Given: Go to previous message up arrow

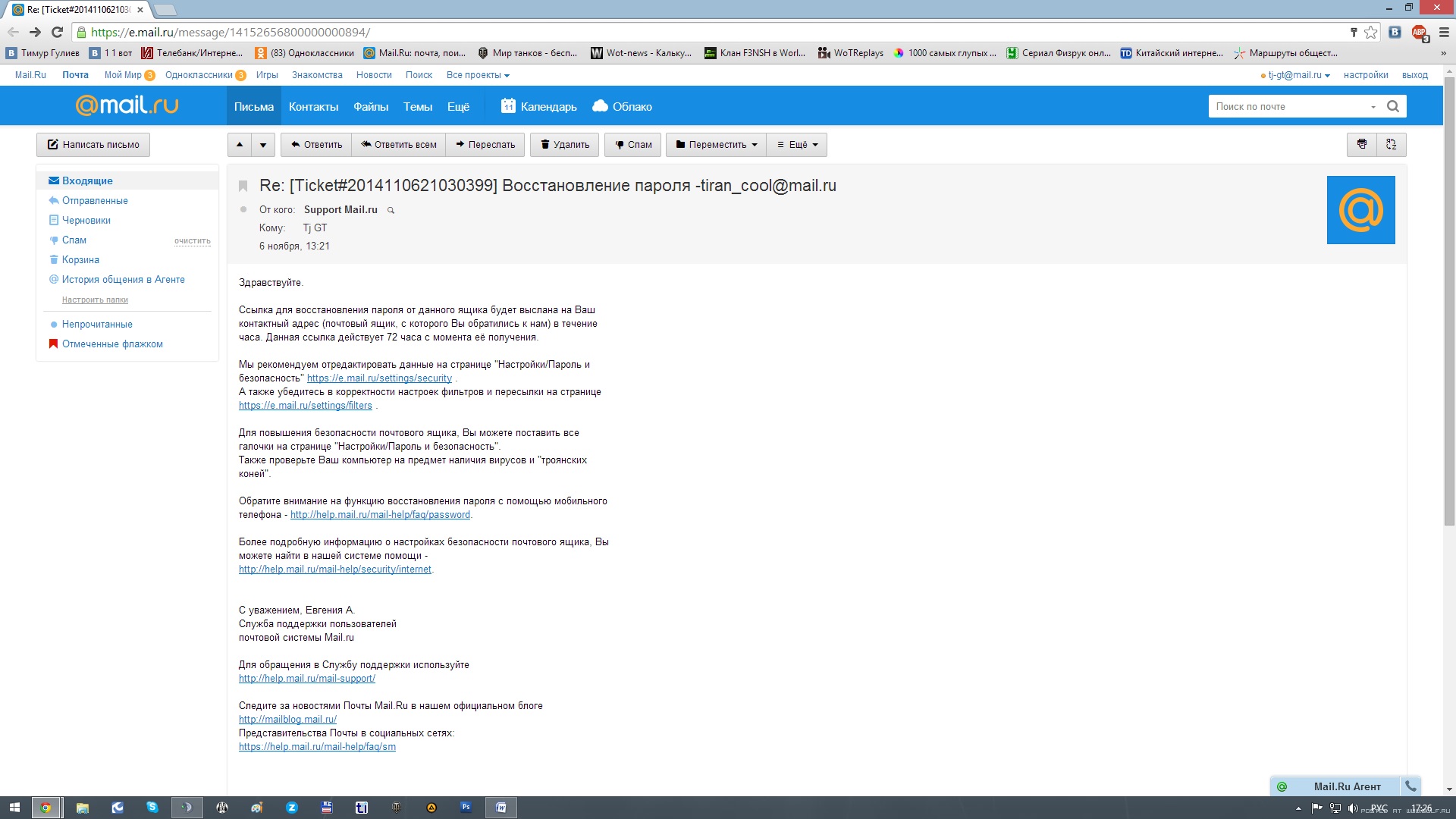Looking at the screenshot, I should click(x=240, y=145).
